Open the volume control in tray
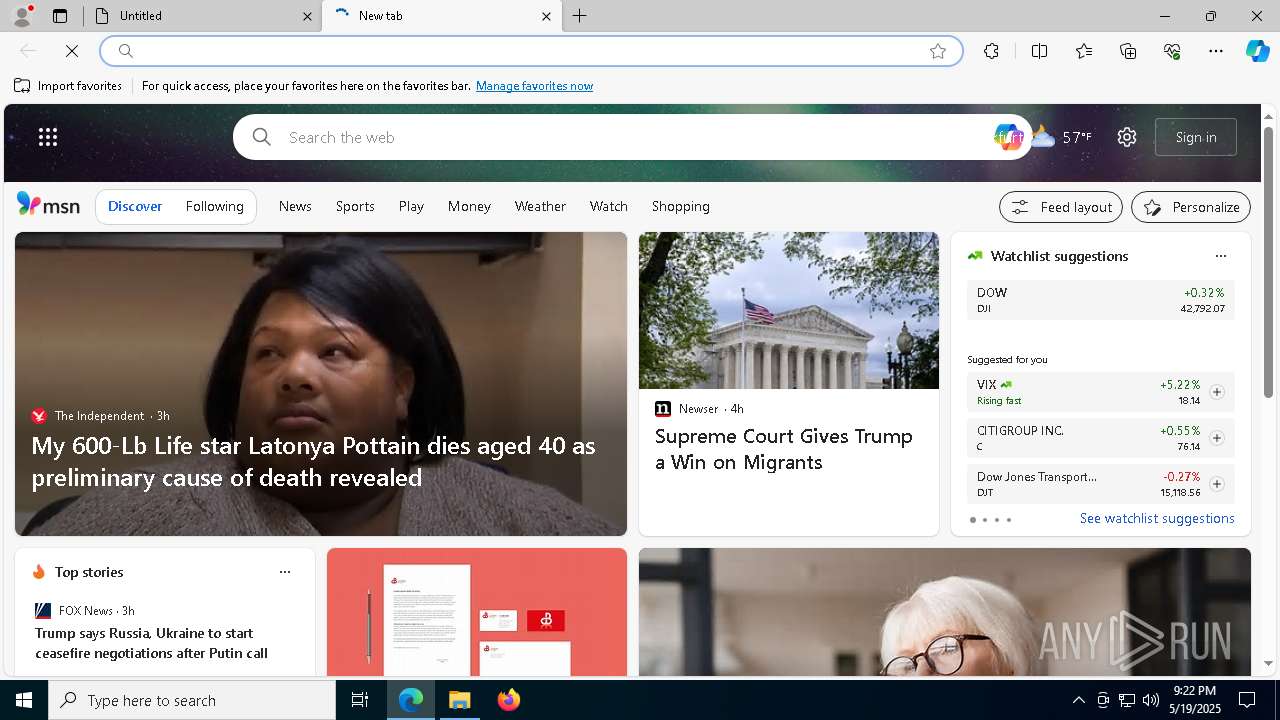 tap(1150, 700)
